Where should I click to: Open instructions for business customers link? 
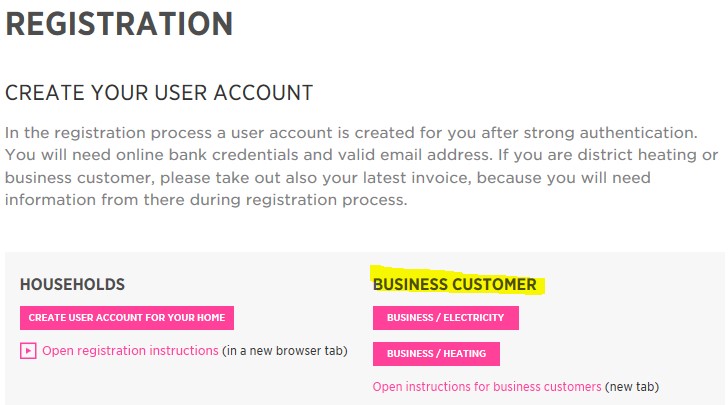[x=487, y=386]
